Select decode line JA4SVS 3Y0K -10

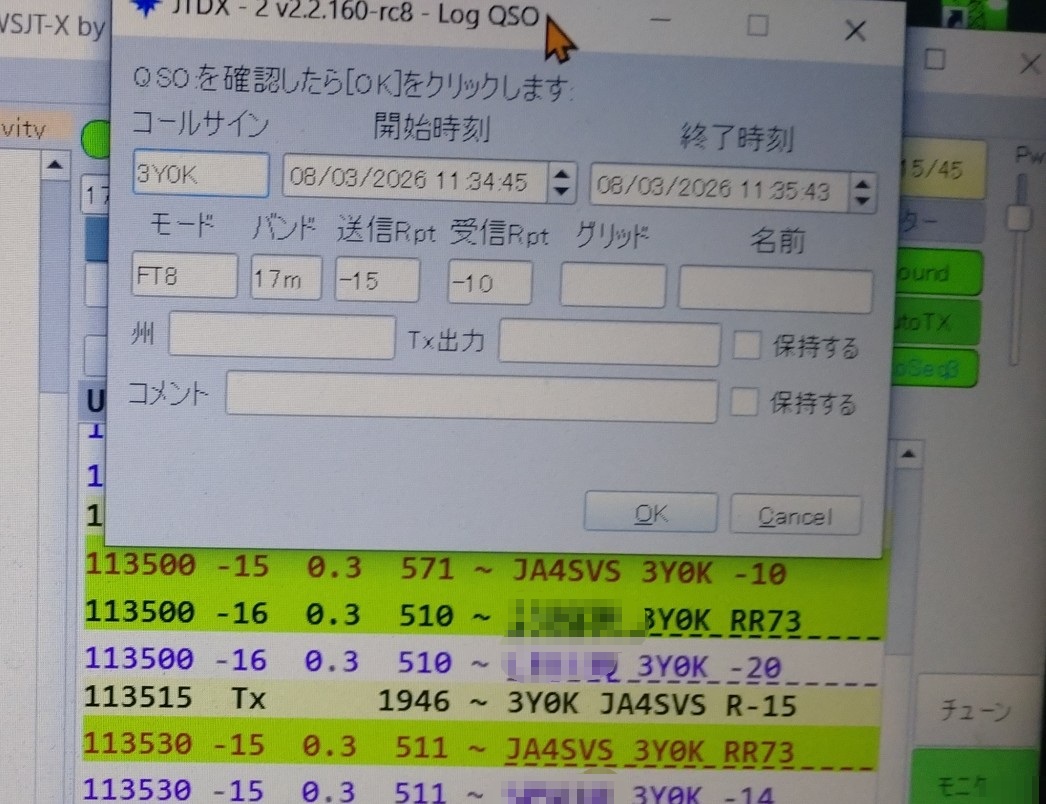point(484,570)
